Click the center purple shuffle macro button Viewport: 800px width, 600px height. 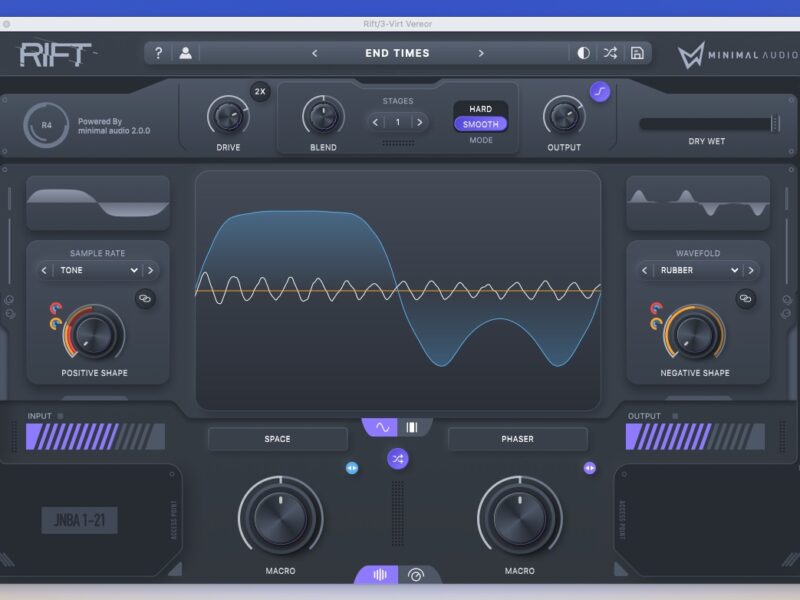pyautogui.click(x=398, y=459)
